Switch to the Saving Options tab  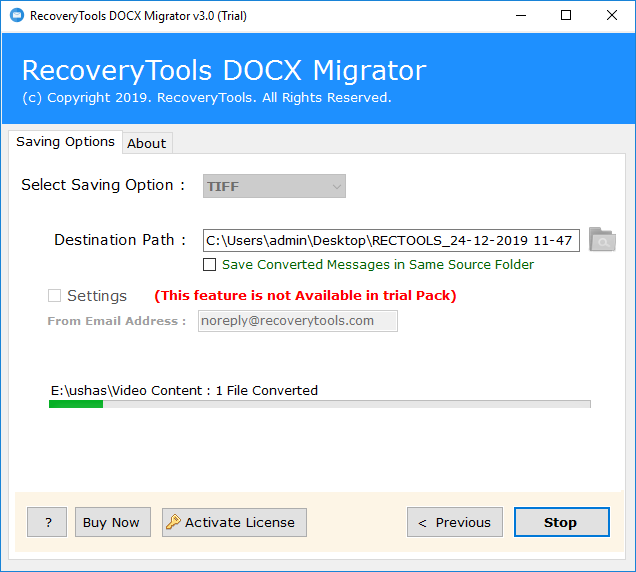(x=65, y=142)
